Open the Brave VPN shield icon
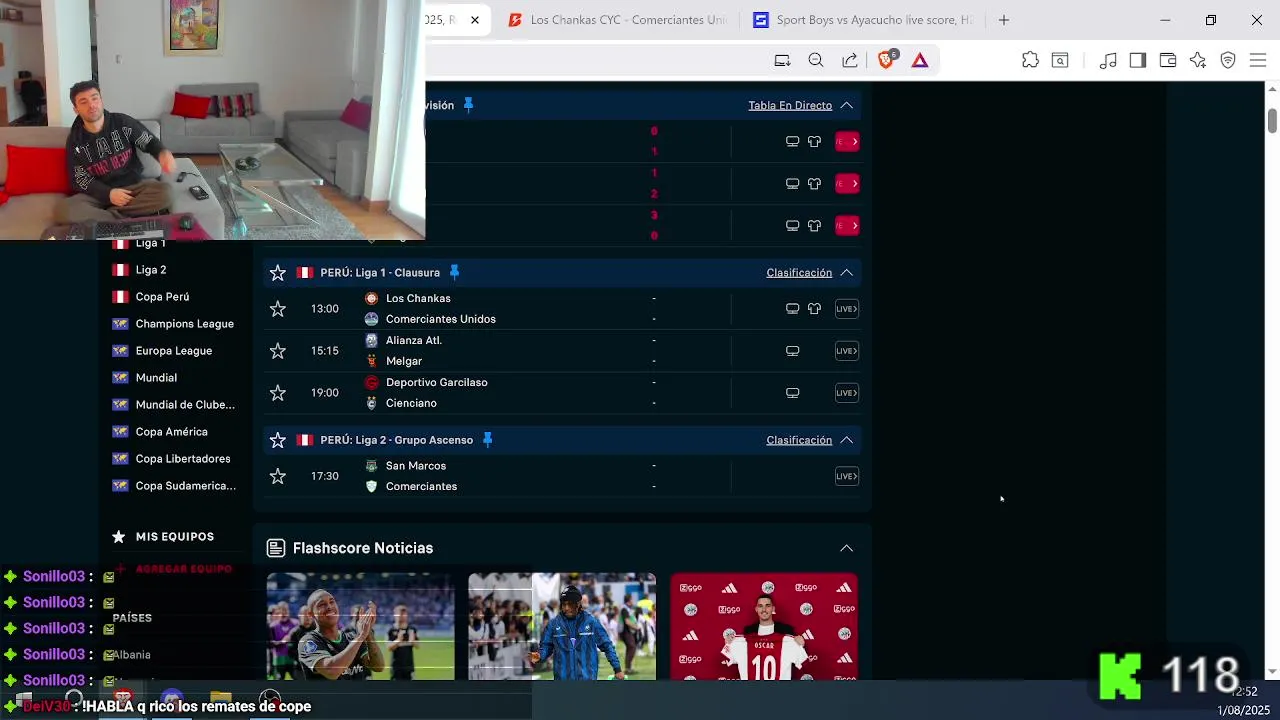Screen dimensions: 1280x720 [1228, 61]
